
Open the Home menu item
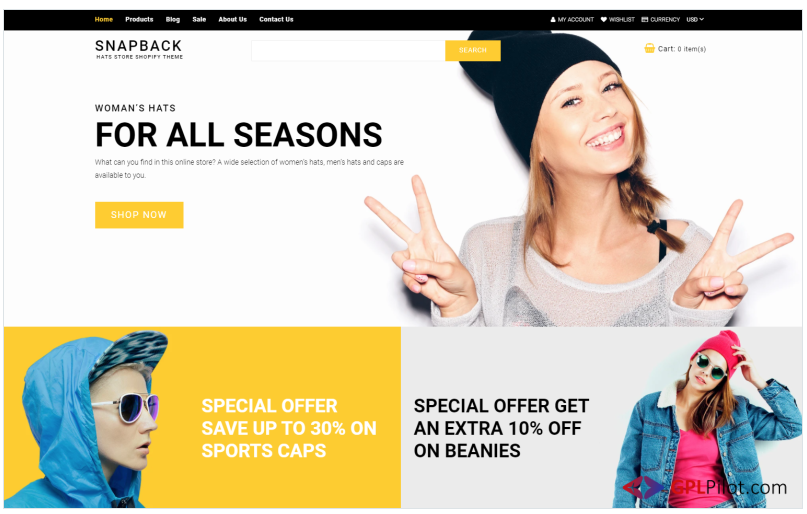(103, 20)
